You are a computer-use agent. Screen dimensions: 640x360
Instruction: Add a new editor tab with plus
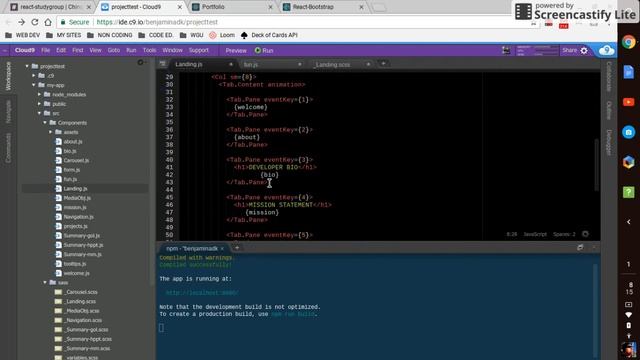383,64
